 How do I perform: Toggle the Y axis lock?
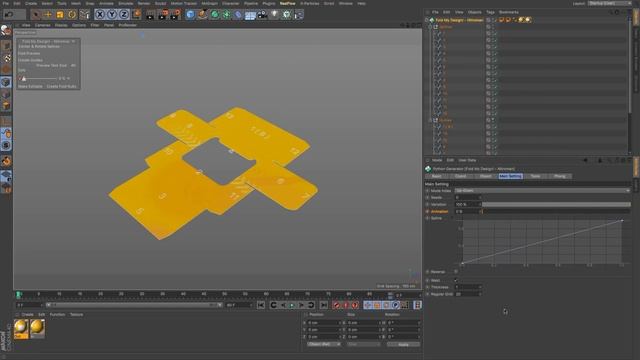pyautogui.click(x=112, y=15)
